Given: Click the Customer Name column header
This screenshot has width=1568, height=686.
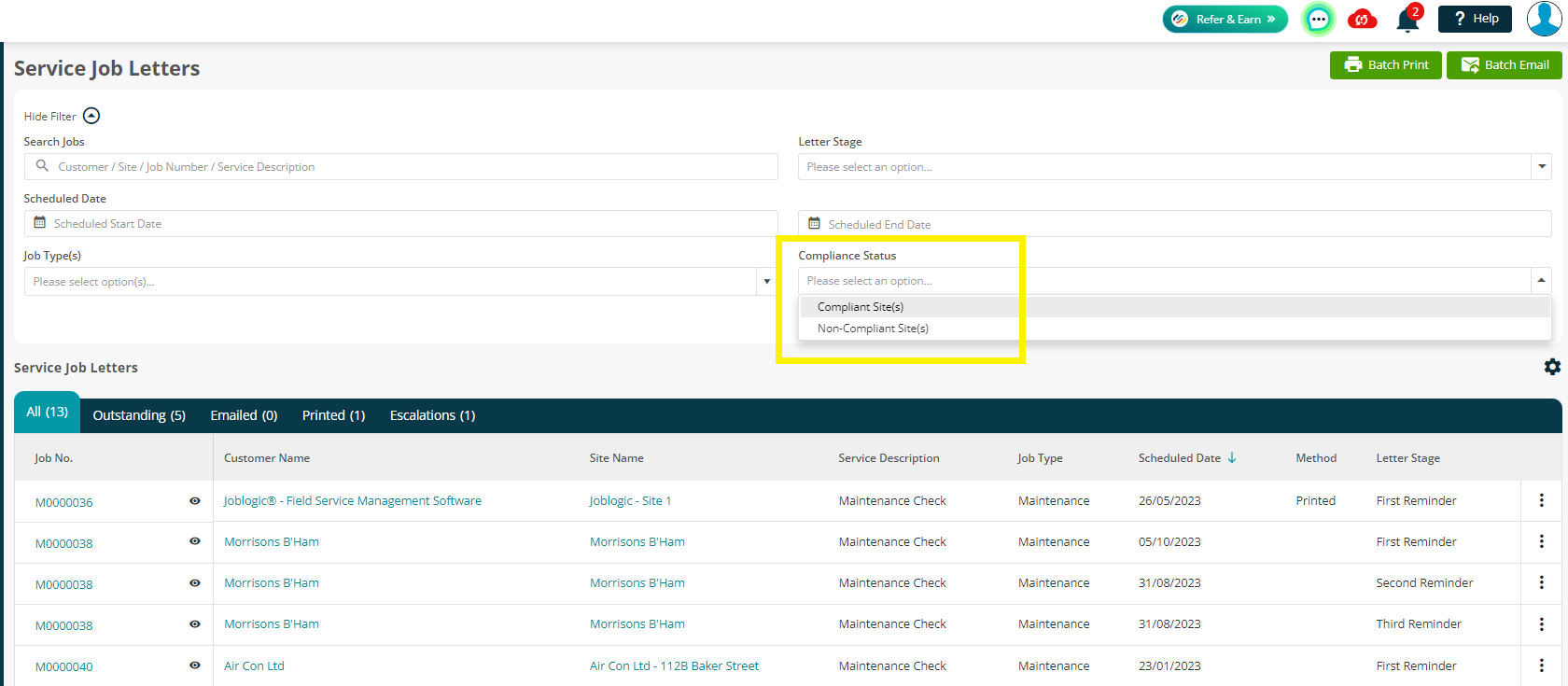Looking at the screenshot, I should [x=267, y=458].
